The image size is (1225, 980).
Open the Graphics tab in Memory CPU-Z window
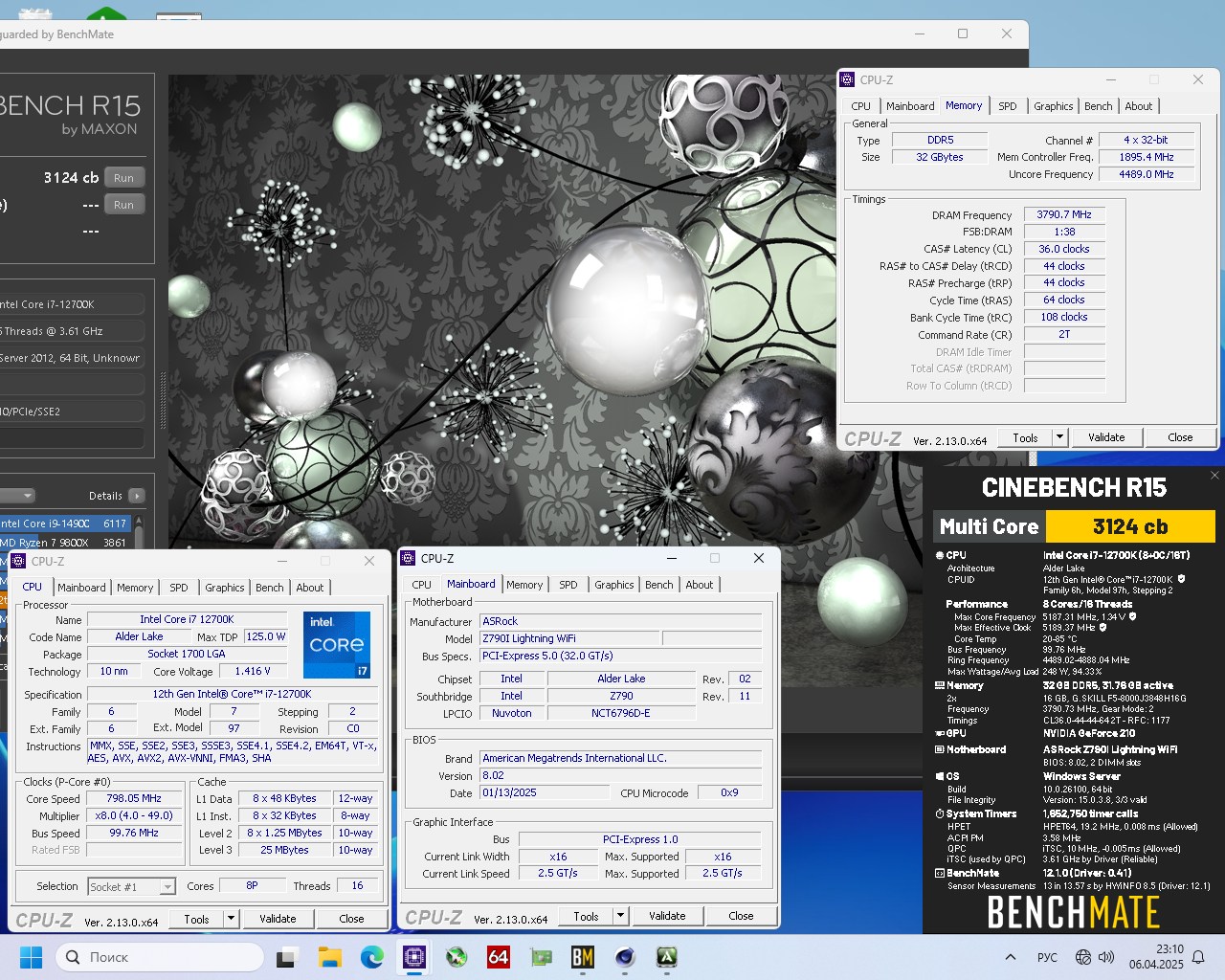tap(1053, 106)
